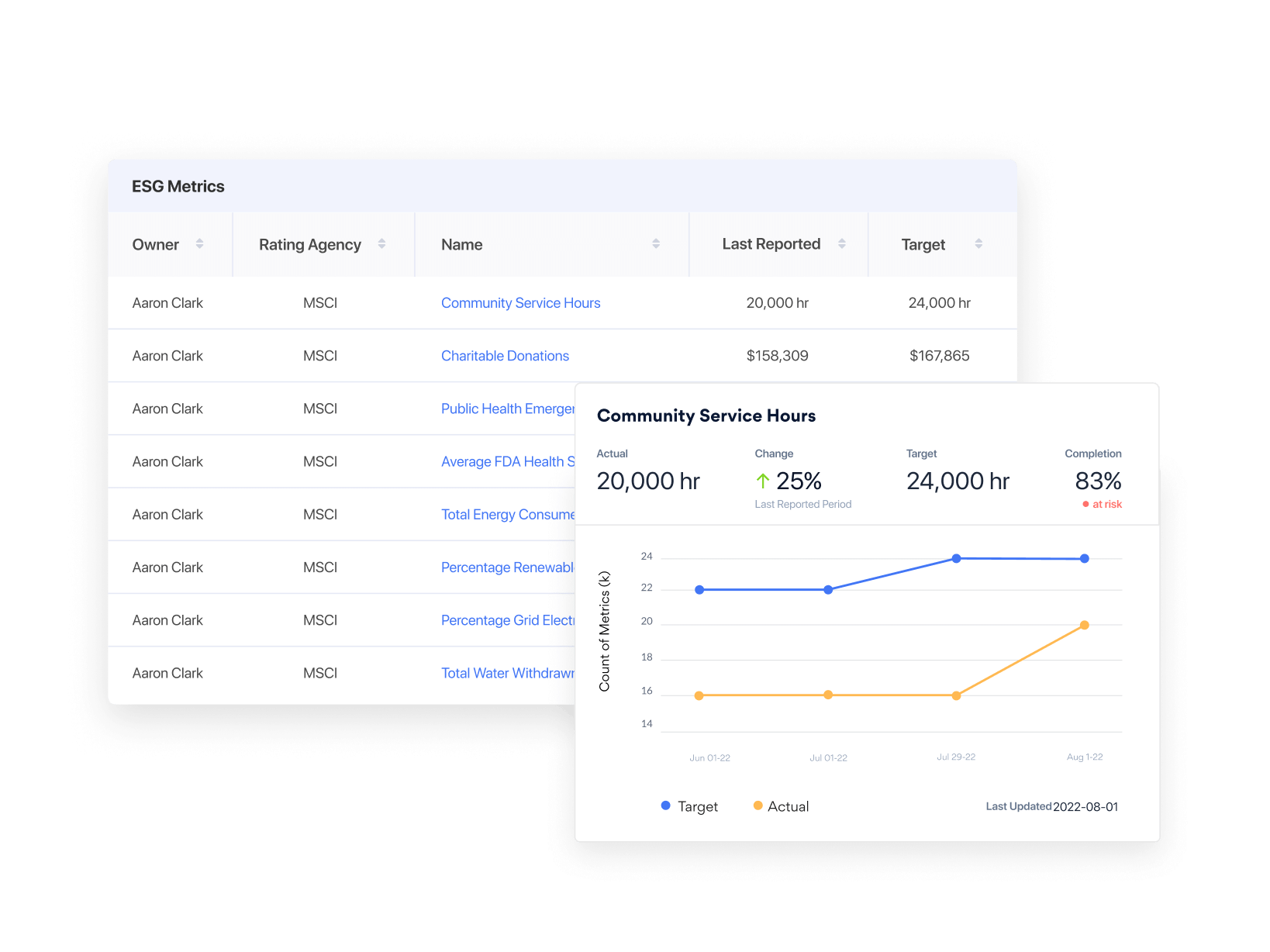Toggle the Actual series in chart legend

coord(781,806)
